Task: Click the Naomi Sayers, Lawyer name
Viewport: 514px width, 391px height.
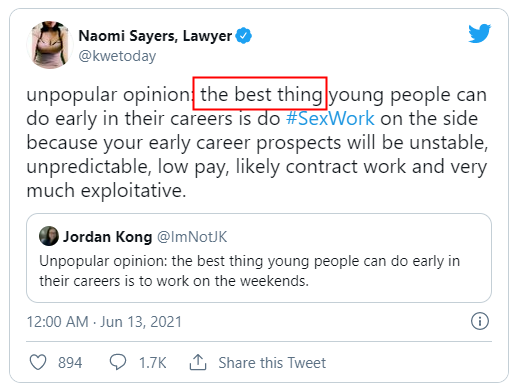Action: click(155, 36)
